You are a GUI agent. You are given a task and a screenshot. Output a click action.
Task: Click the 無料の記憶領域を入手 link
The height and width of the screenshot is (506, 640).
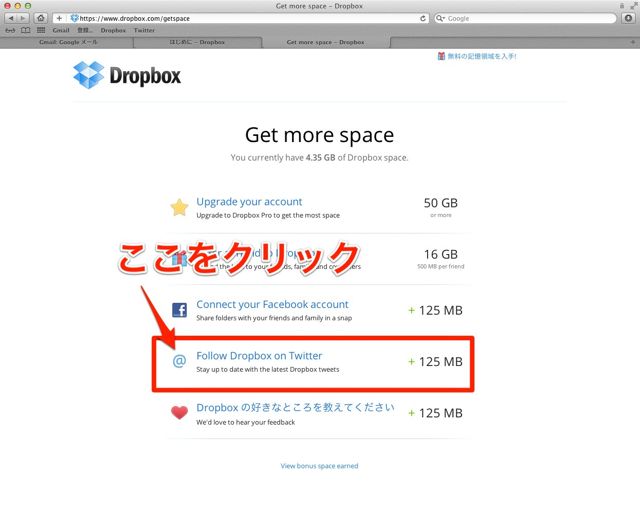[482, 56]
